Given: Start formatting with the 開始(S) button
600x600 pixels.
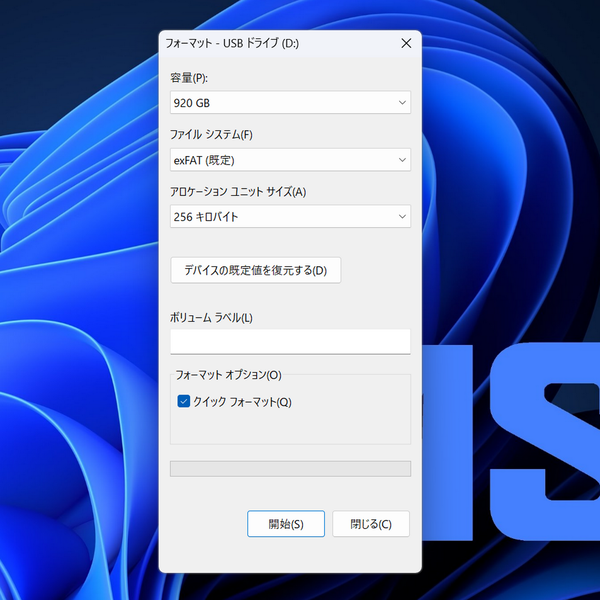Looking at the screenshot, I should click(x=286, y=524).
